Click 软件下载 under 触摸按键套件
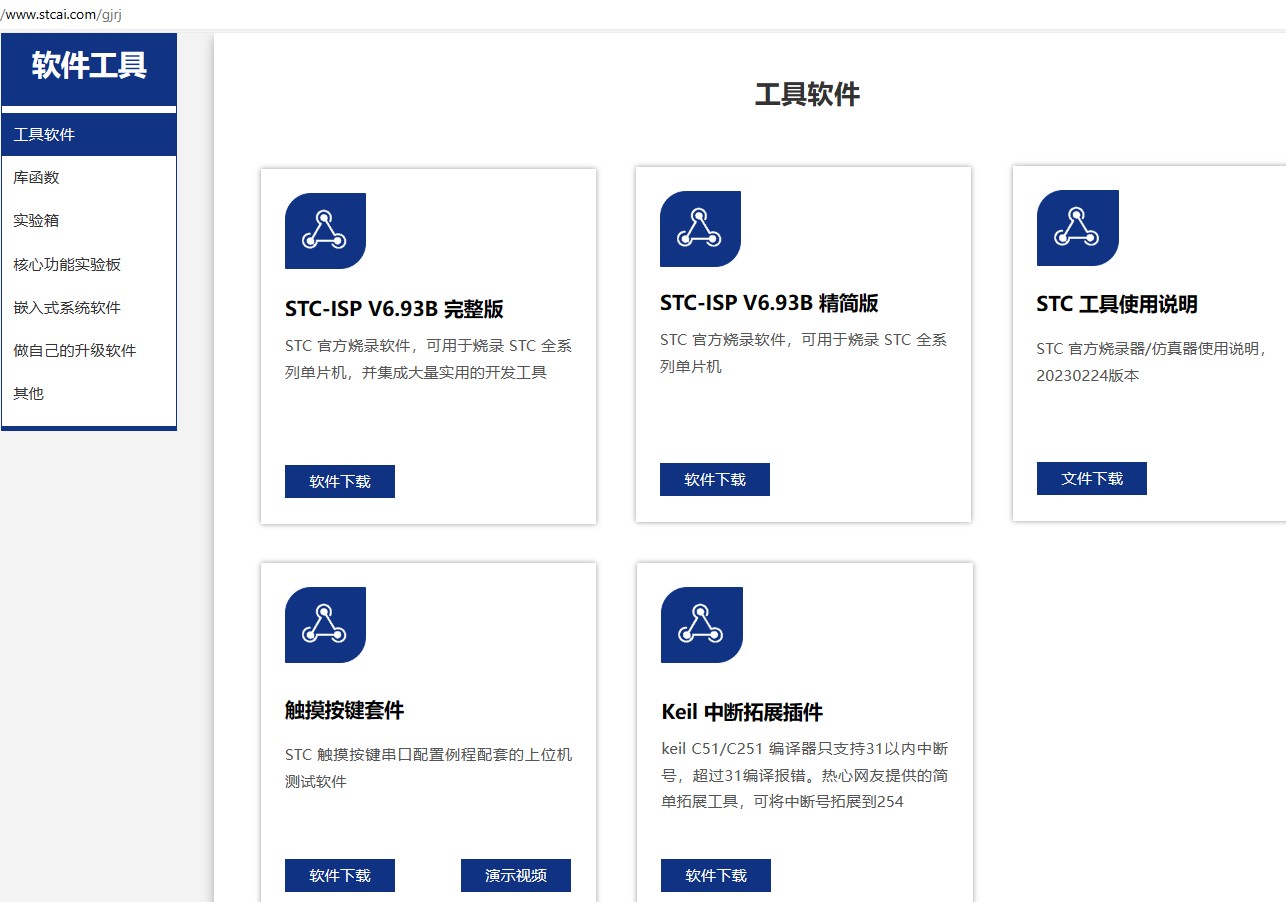 point(340,875)
